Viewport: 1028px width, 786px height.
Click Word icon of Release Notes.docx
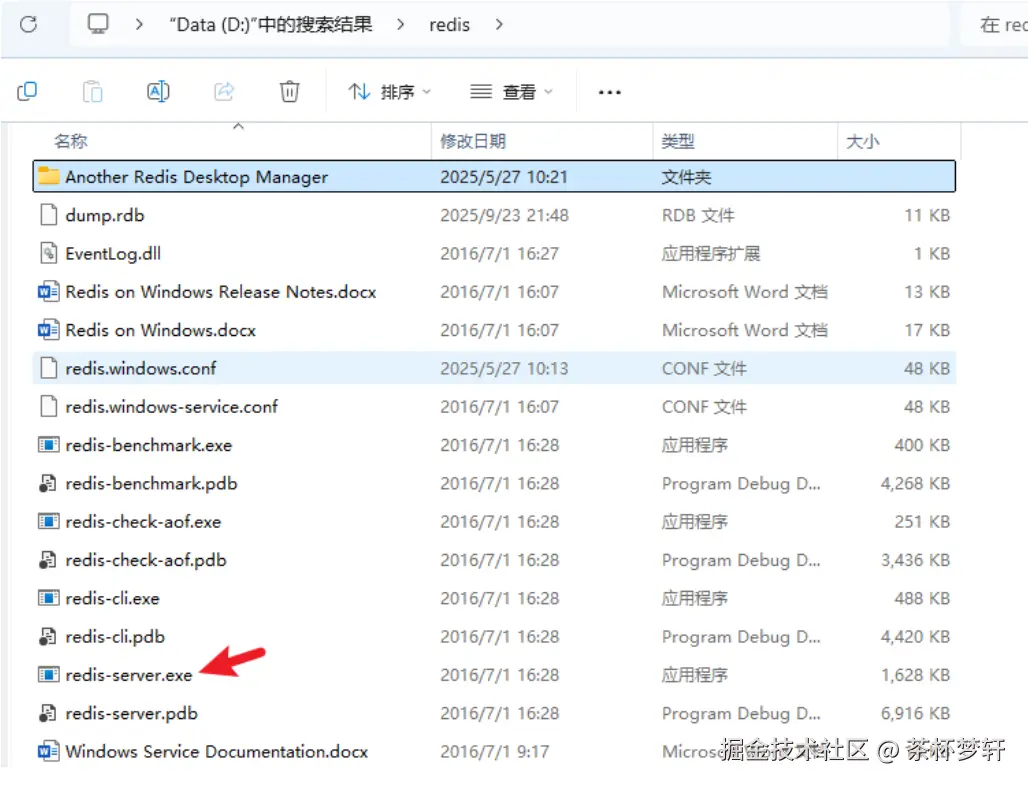pos(49,291)
